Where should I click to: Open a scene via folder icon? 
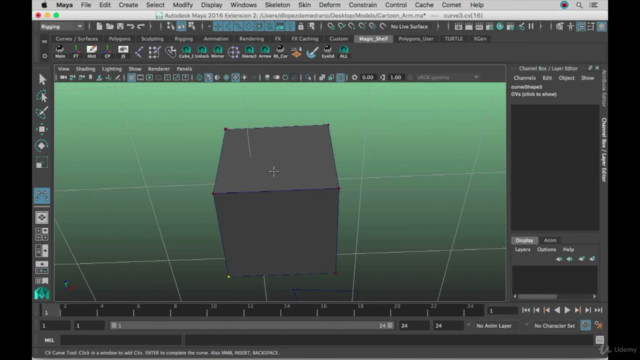pos(110,27)
